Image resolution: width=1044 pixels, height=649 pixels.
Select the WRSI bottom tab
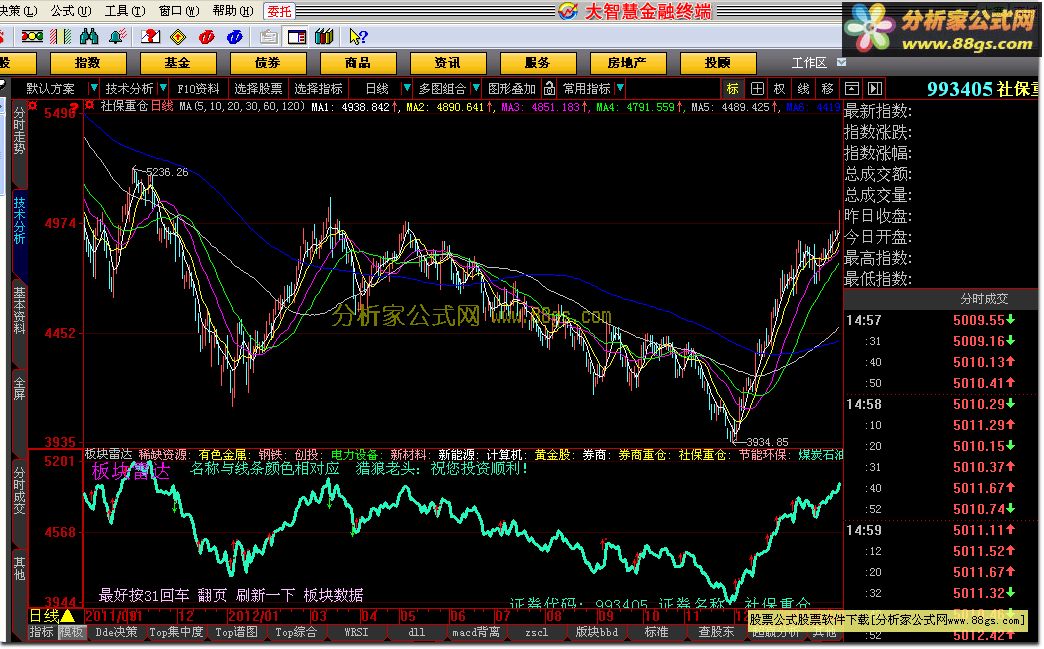coord(356,632)
